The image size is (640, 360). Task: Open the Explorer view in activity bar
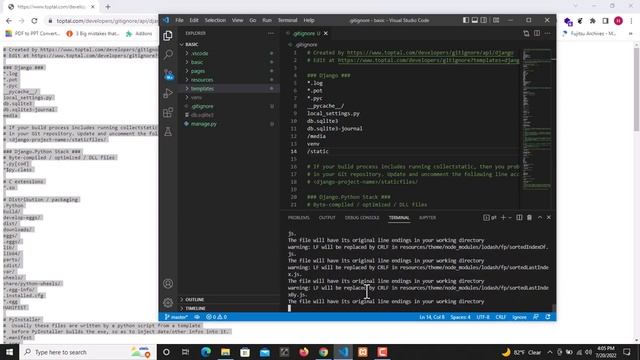168,36
